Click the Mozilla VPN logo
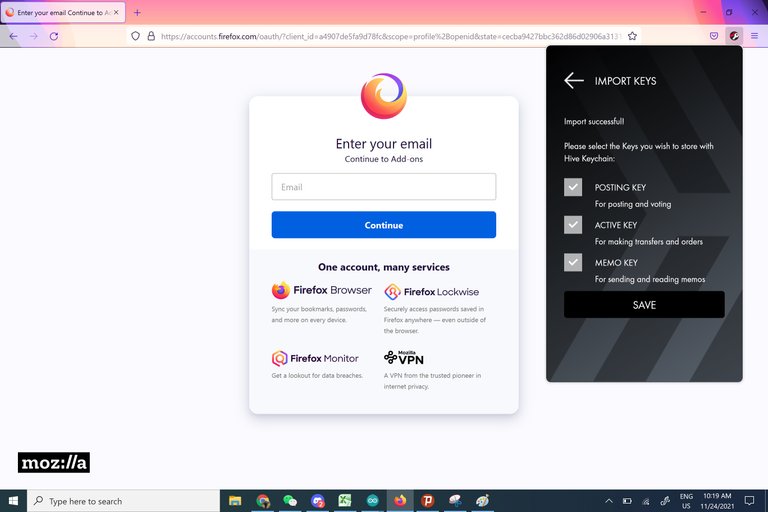 coord(404,358)
